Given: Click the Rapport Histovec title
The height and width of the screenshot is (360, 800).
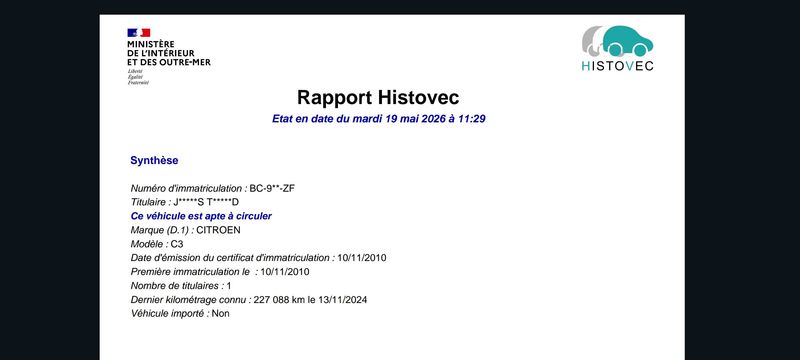Looking at the screenshot, I should [x=378, y=97].
